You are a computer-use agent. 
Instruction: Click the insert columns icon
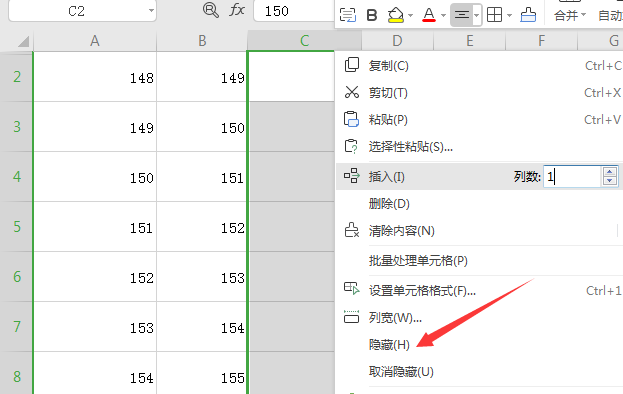tap(352, 176)
